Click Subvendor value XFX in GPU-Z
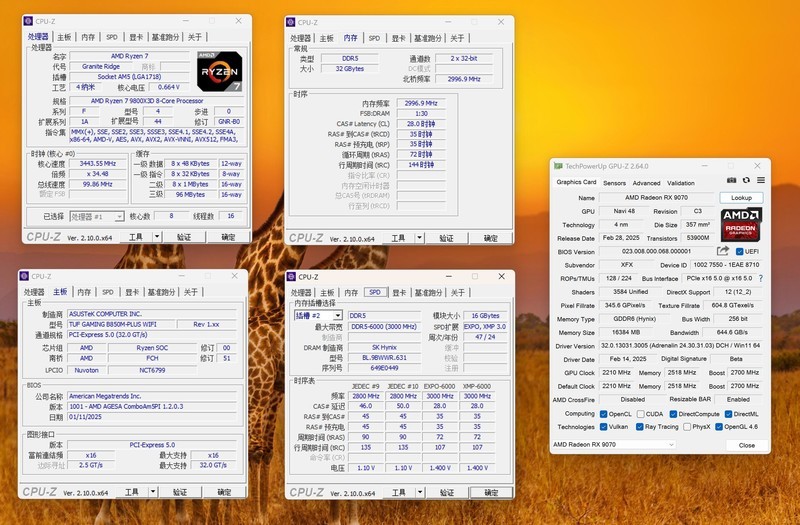 [627, 265]
